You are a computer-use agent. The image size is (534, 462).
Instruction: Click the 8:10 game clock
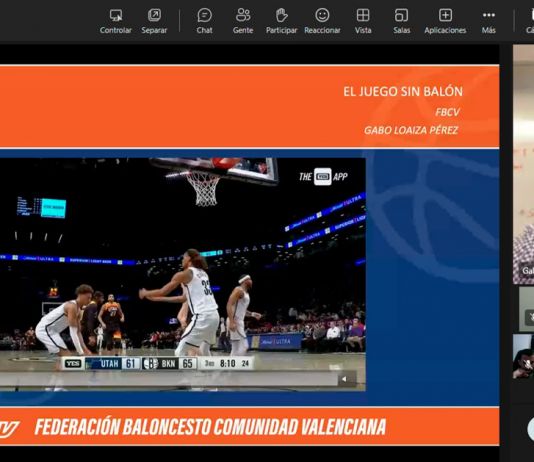tap(227, 364)
